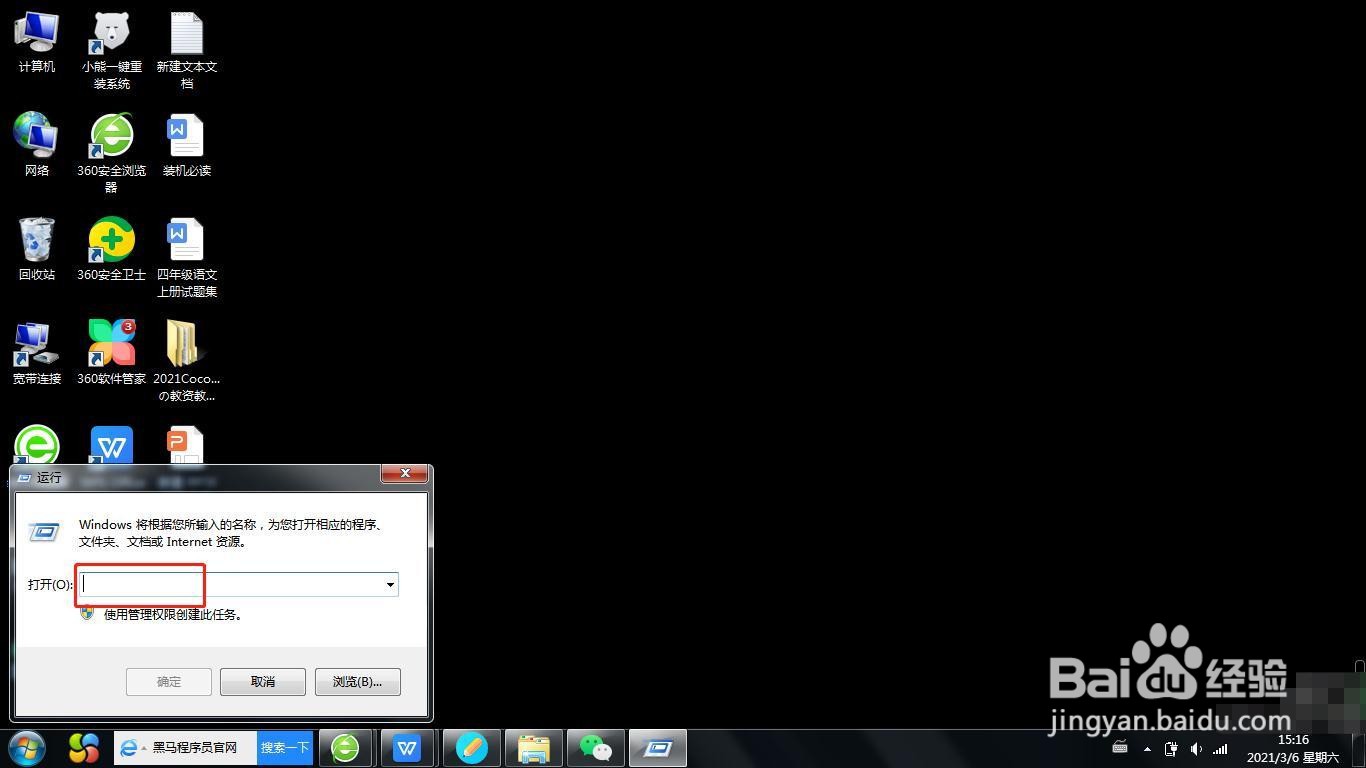Click the Show desktop strip at the taskbar end
1366x768 pixels.
coord(1358,748)
